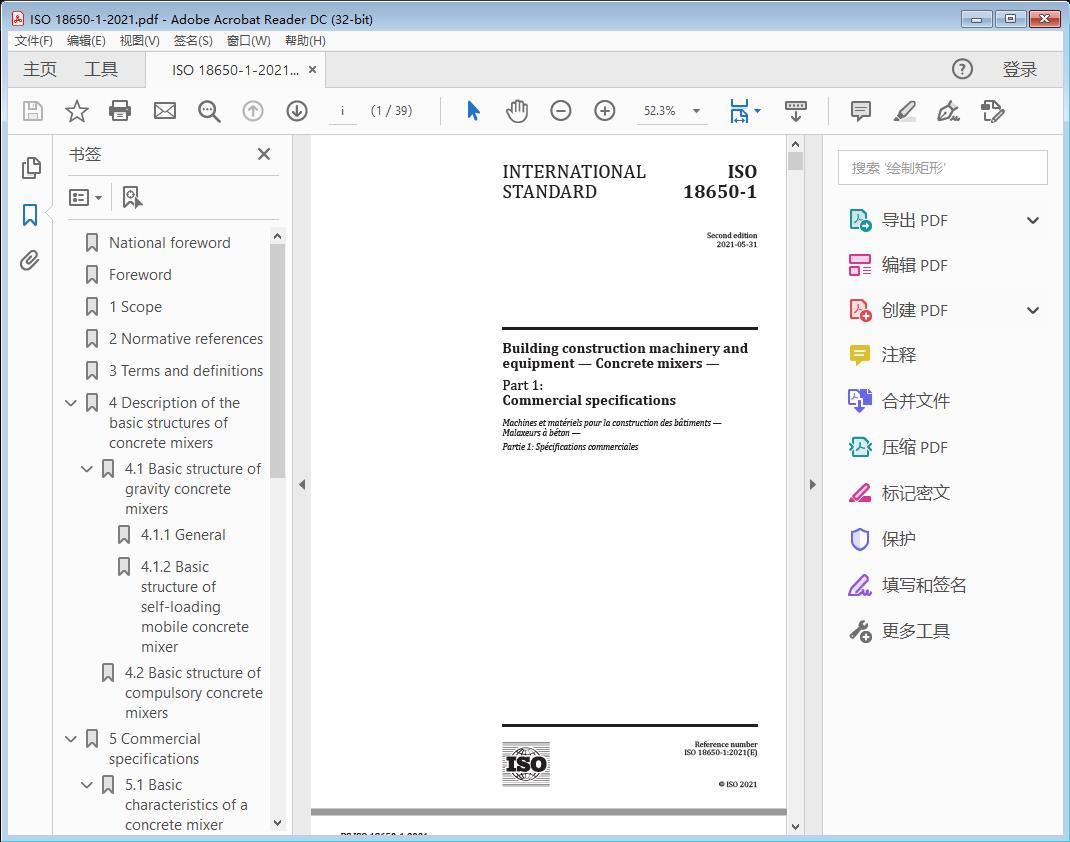Toggle the scrolling page display mode
This screenshot has height=842, width=1070.
[796, 111]
